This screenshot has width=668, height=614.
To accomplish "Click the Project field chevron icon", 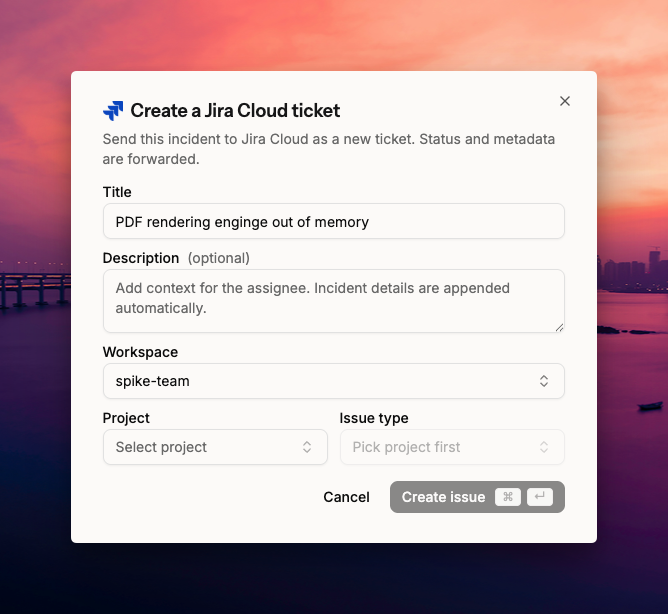I will 307,447.
